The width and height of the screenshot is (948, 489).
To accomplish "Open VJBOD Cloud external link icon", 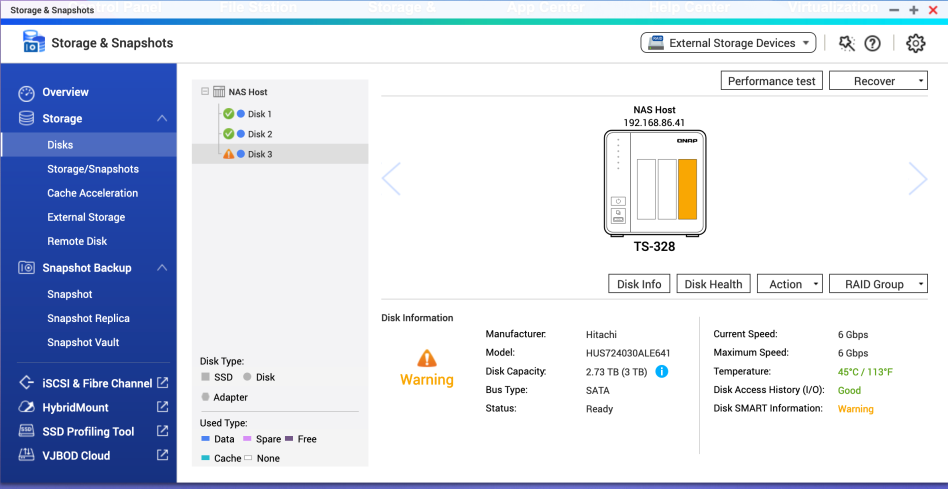I will (163, 455).
